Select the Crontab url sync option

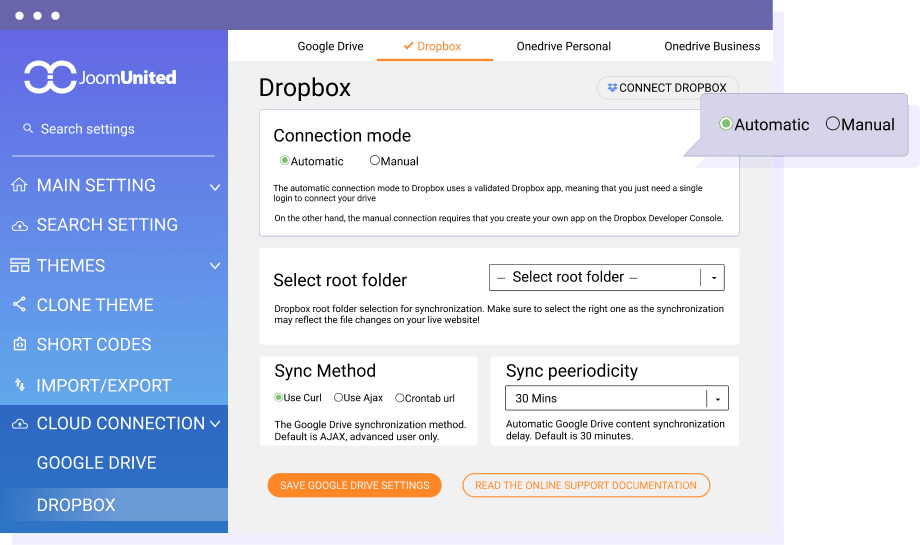pyautogui.click(x=400, y=397)
